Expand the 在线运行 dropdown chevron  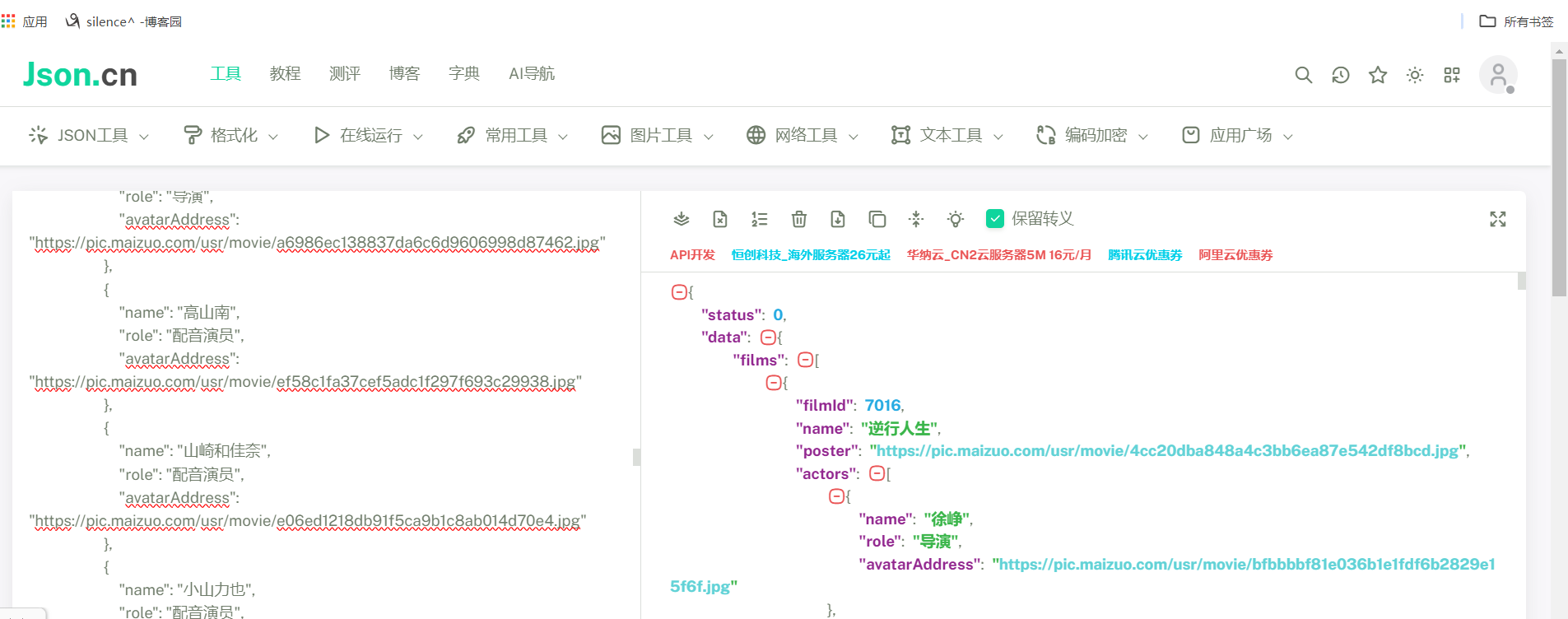(418, 137)
